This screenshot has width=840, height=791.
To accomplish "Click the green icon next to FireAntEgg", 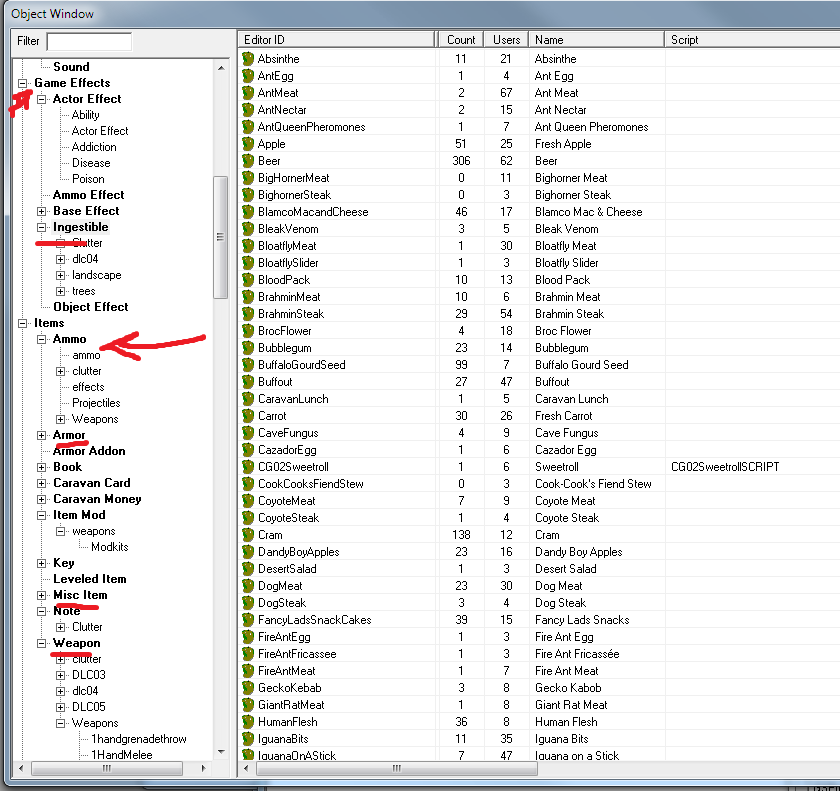I will click(x=247, y=636).
